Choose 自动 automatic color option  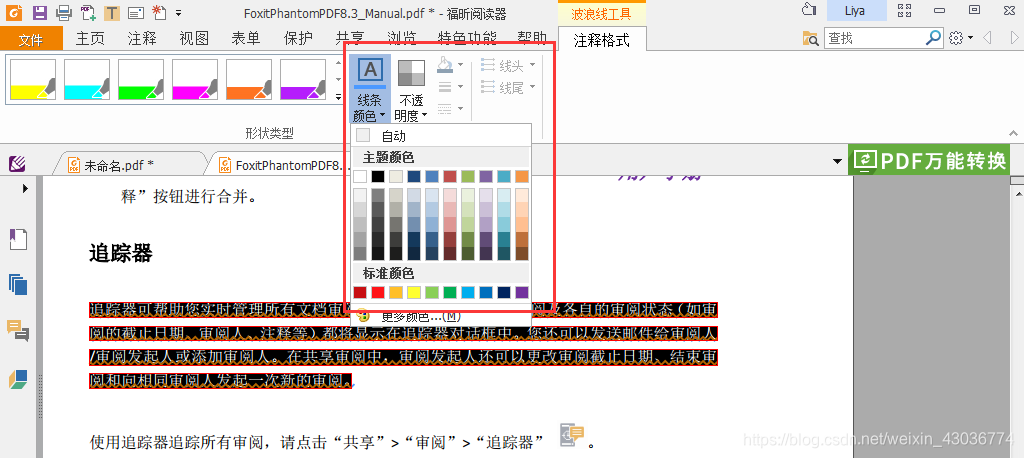coord(441,136)
